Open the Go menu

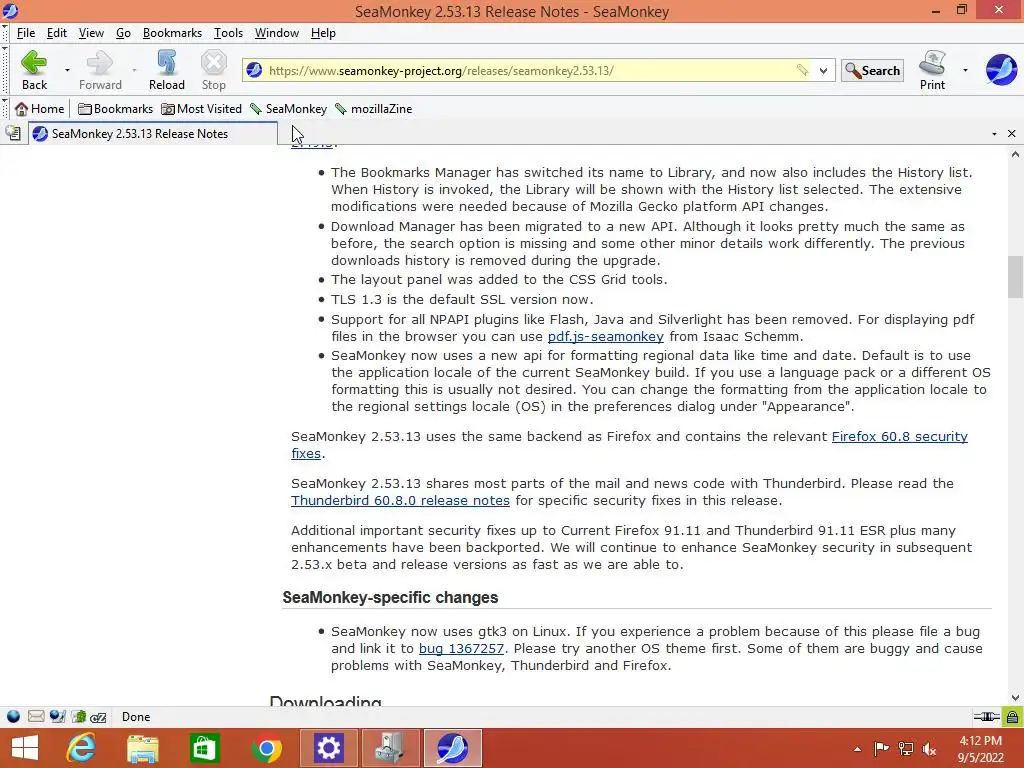123,33
